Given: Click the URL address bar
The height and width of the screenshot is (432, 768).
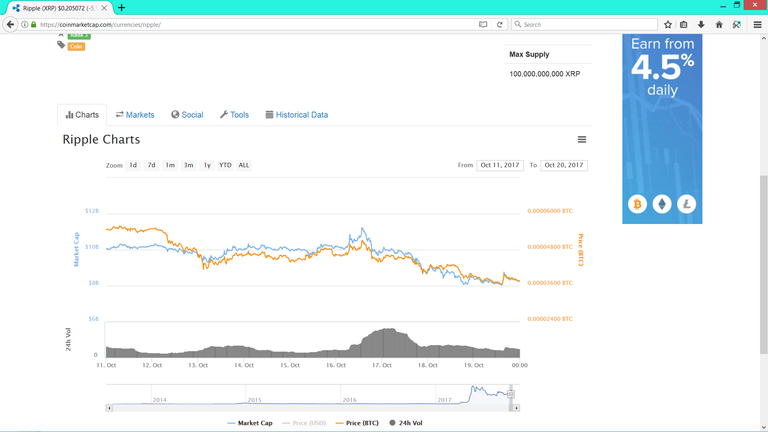Looking at the screenshot, I should 255,24.
